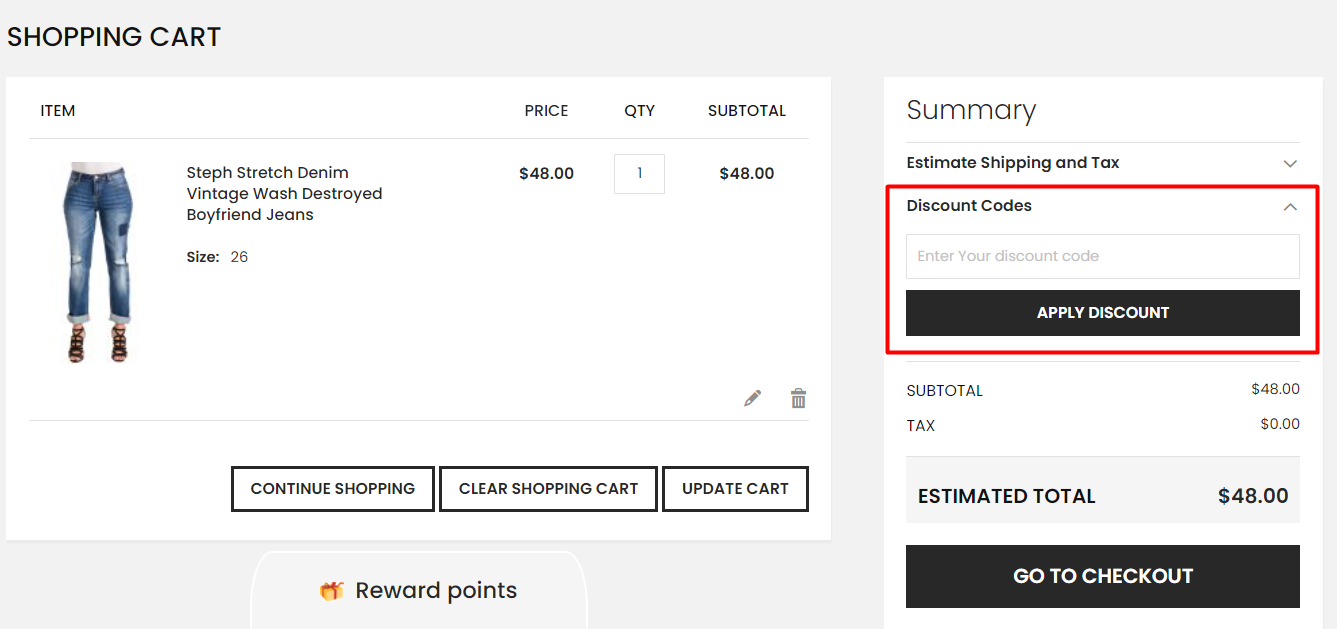
Task: Click the PRICE column header
Action: coord(546,111)
